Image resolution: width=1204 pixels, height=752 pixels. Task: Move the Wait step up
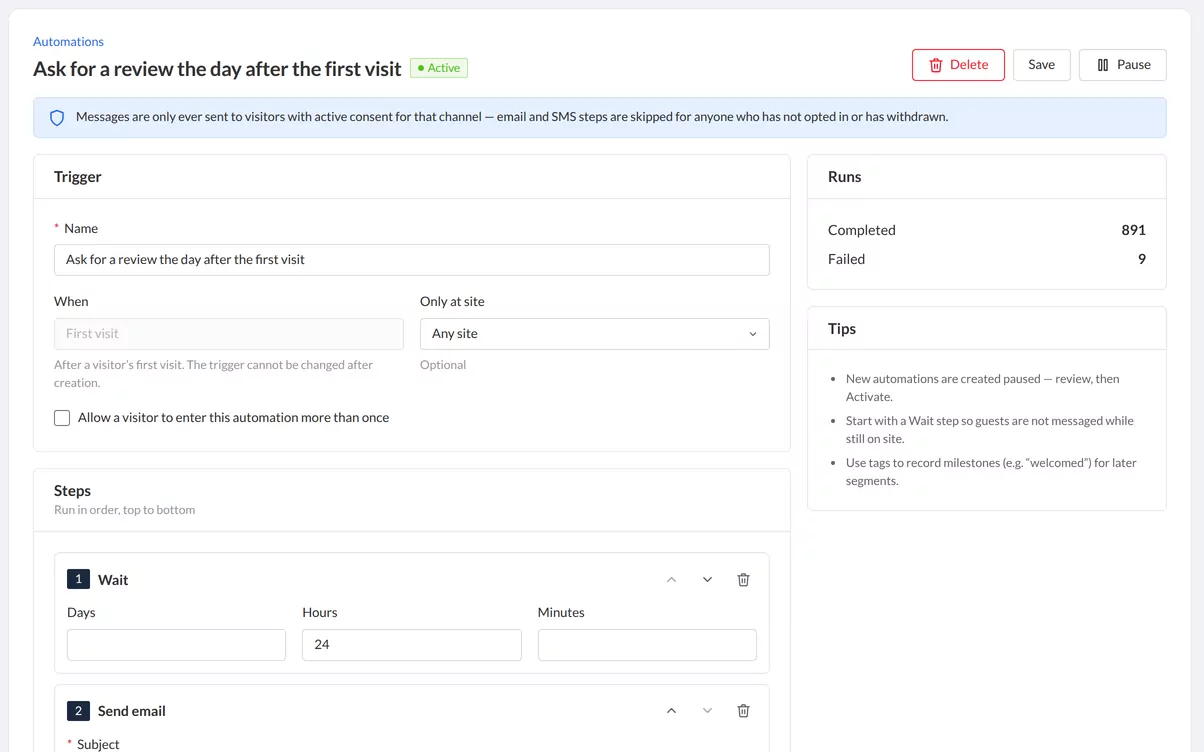click(671, 580)
